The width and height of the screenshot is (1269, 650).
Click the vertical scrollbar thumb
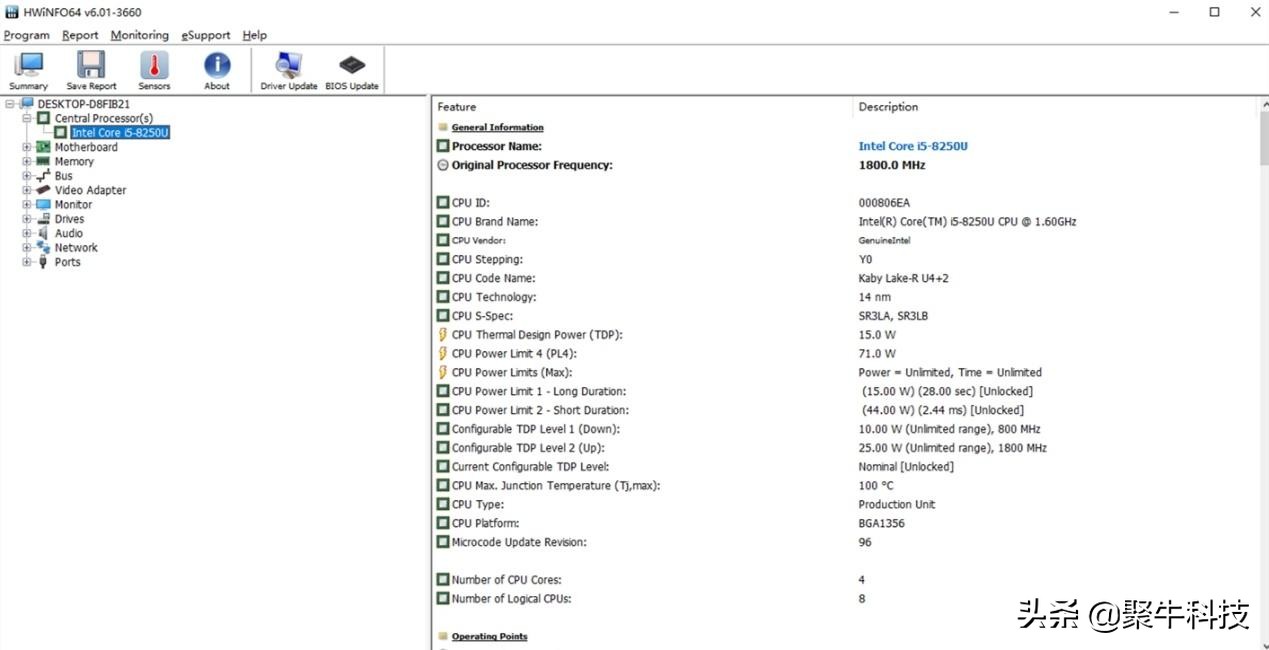point(1263,140)
